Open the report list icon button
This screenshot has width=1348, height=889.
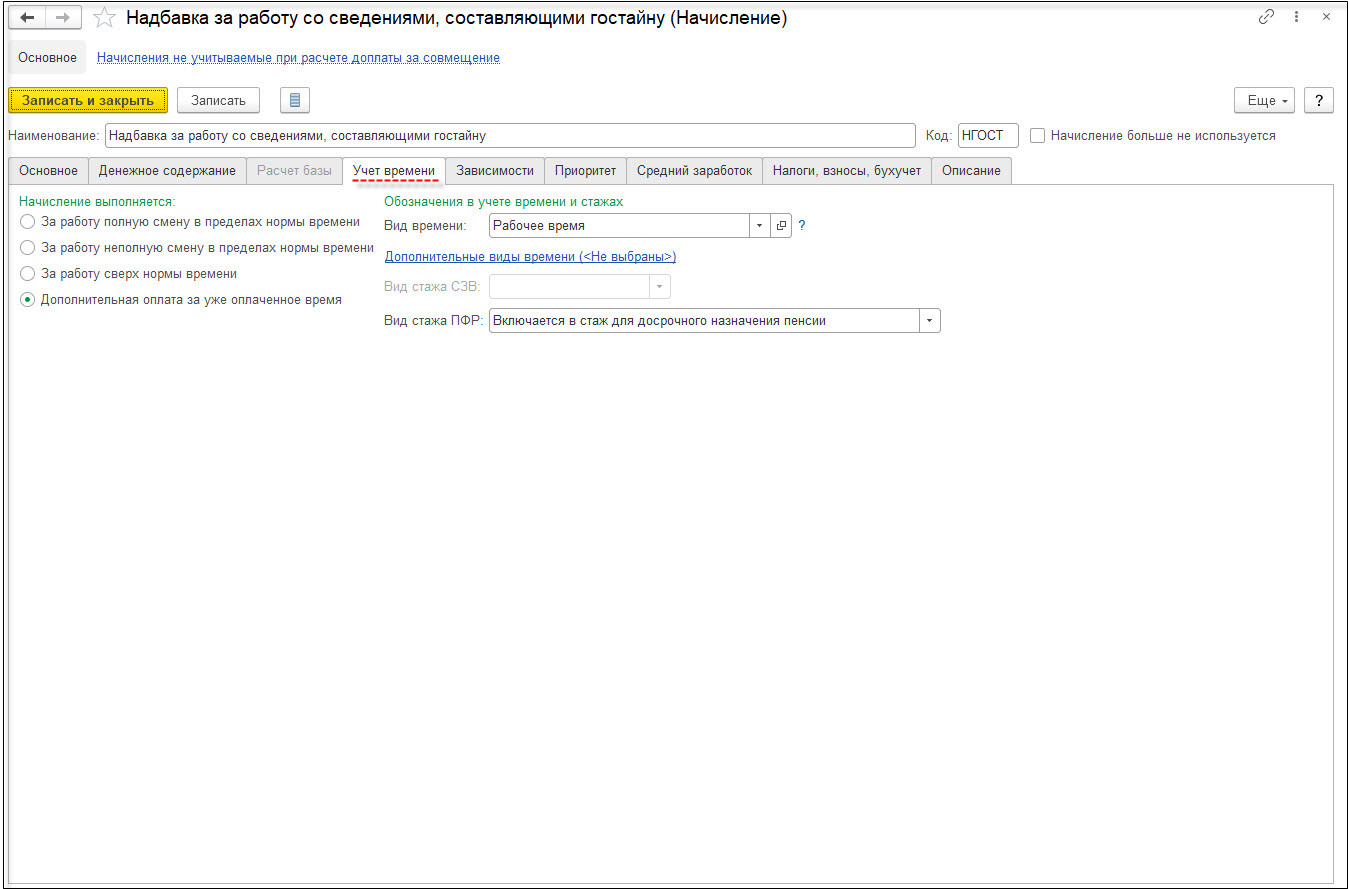pyautogui.click(x=295, y=100)
